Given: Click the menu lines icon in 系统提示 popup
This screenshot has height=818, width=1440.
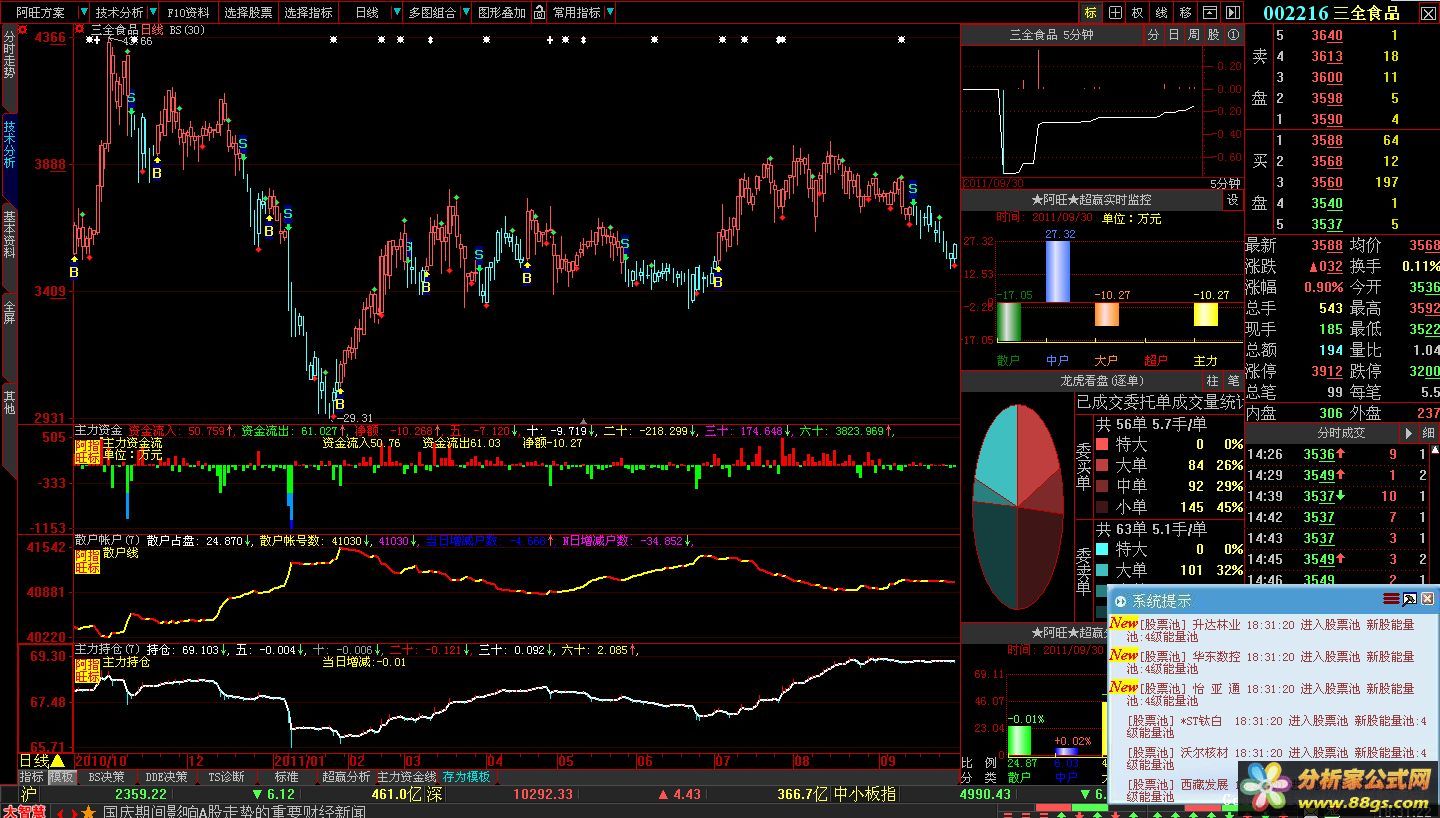Looking at the screenshot, I should coord(1391,599).
